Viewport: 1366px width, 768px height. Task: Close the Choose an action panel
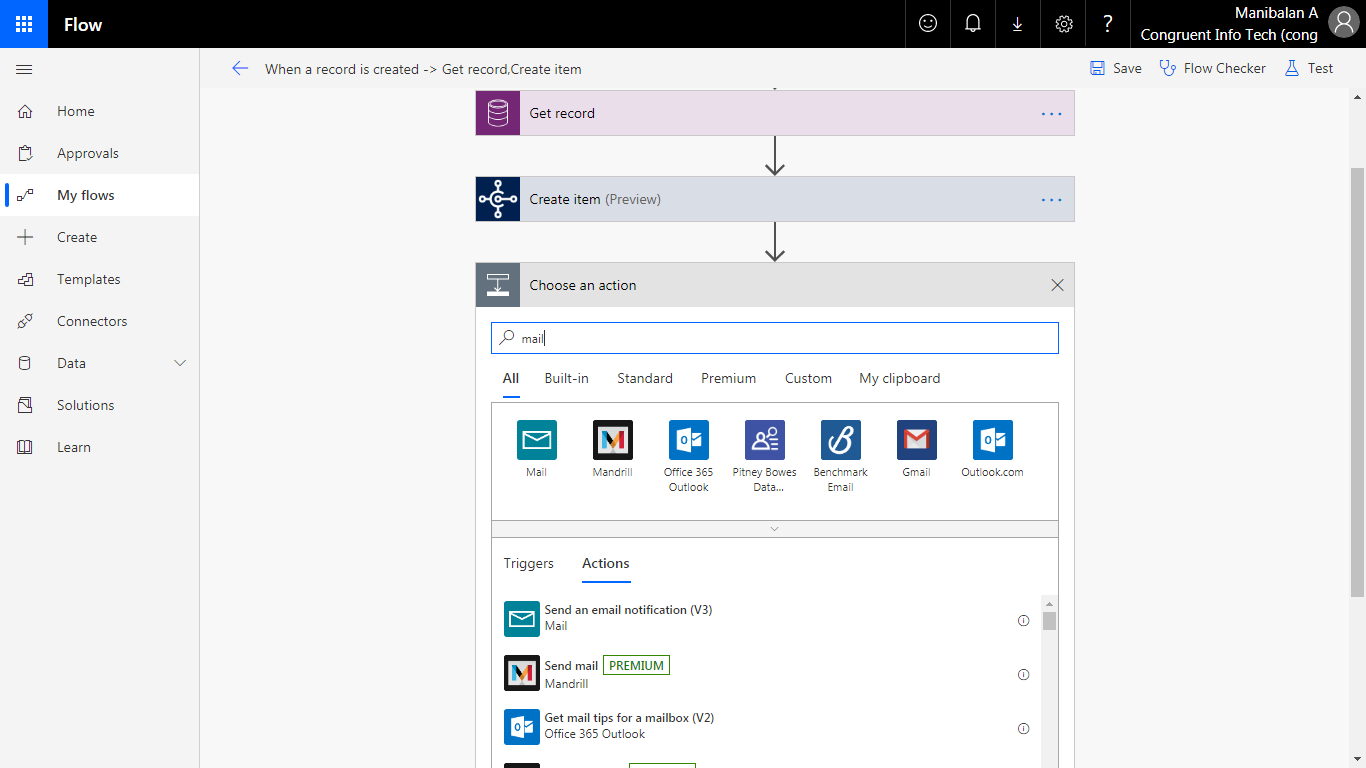pos(1058,285)
